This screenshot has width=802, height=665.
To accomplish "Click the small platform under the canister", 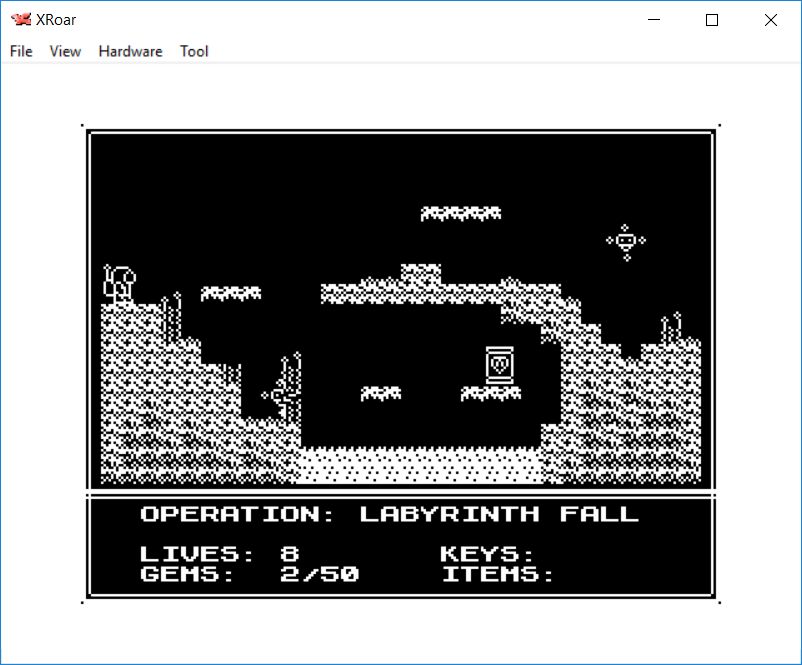I will (x=491, y=393).
